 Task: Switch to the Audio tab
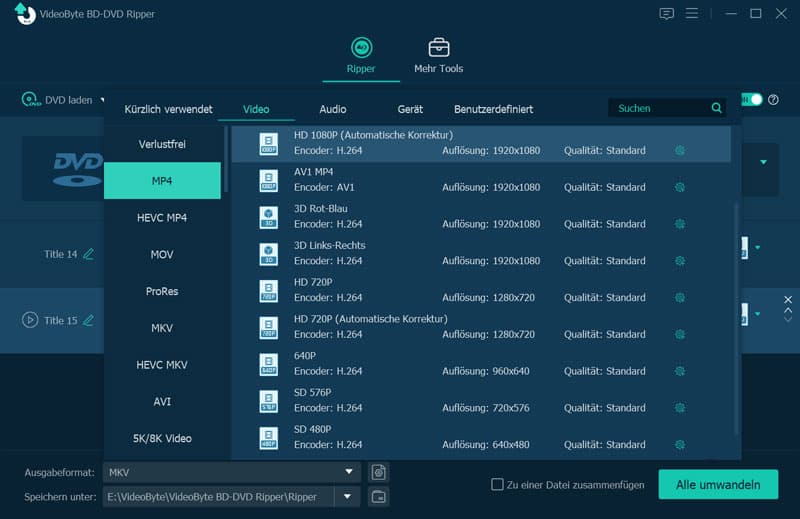333,109
